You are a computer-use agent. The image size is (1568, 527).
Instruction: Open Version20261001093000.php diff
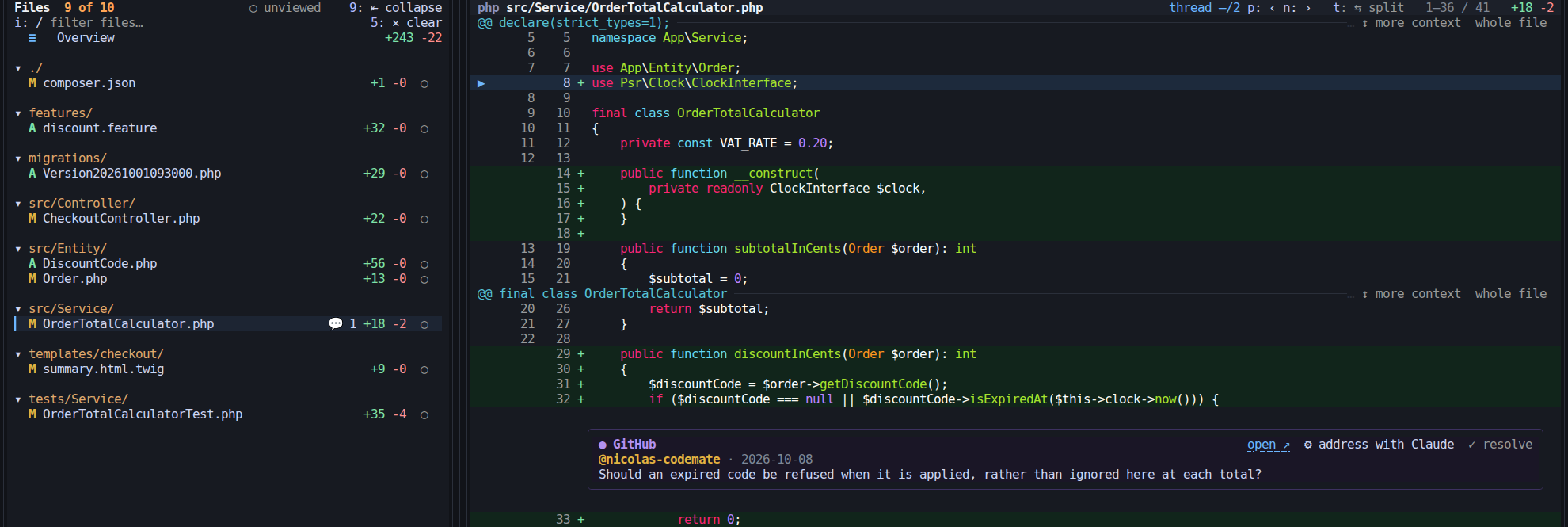tap(132, 174)
